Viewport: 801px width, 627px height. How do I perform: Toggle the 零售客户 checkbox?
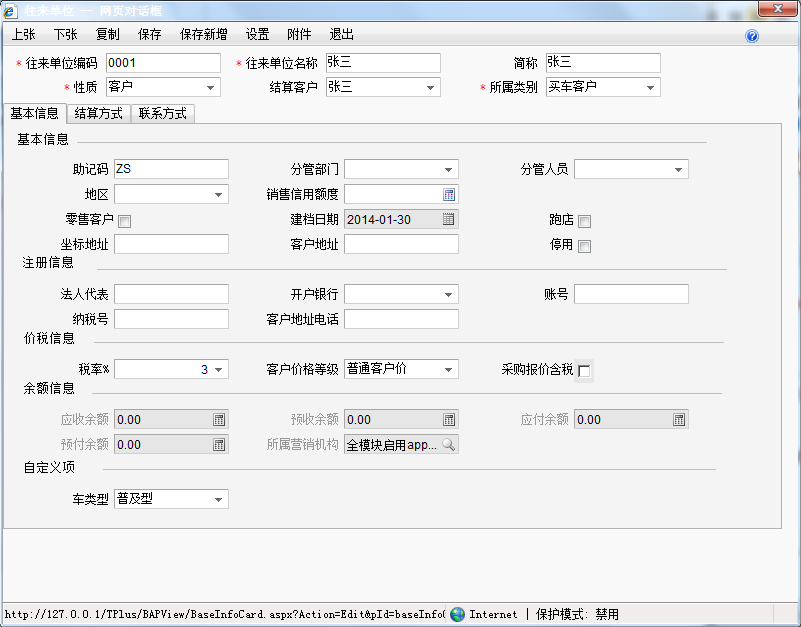tap(124, 221)
